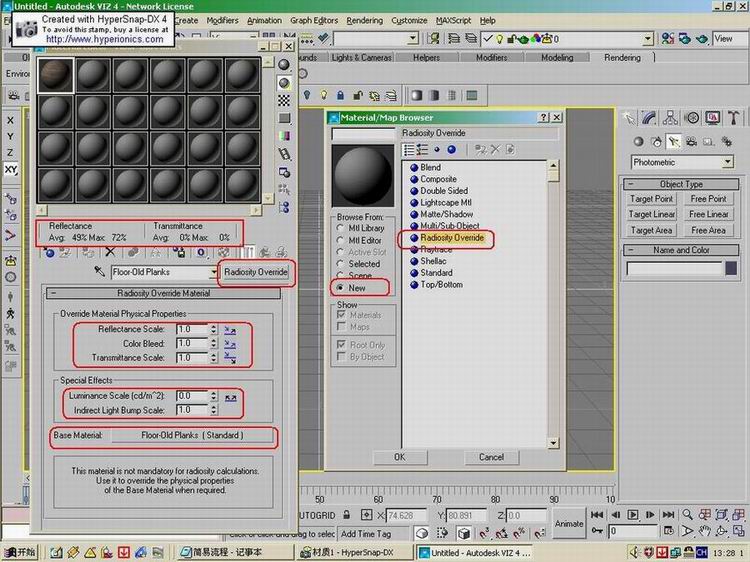
Task: Switch to the Modeling tab
Action: pyautogui.click(x=557, y=57)
